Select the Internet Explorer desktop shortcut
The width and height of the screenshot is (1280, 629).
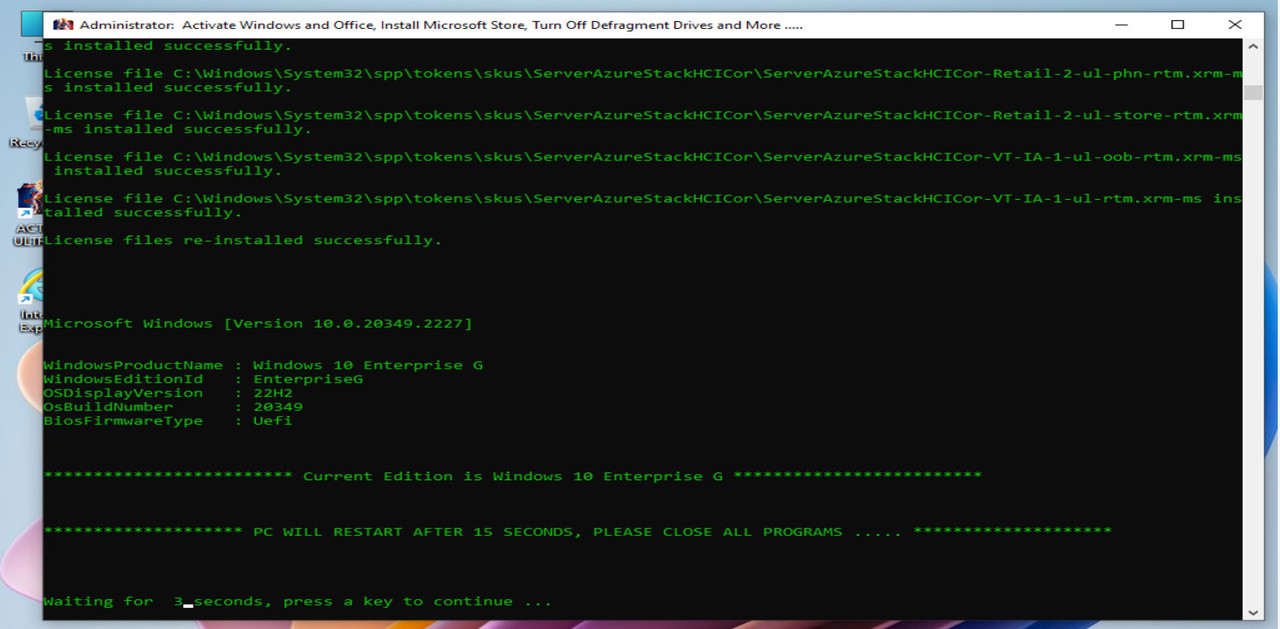(x=29, y=300)
